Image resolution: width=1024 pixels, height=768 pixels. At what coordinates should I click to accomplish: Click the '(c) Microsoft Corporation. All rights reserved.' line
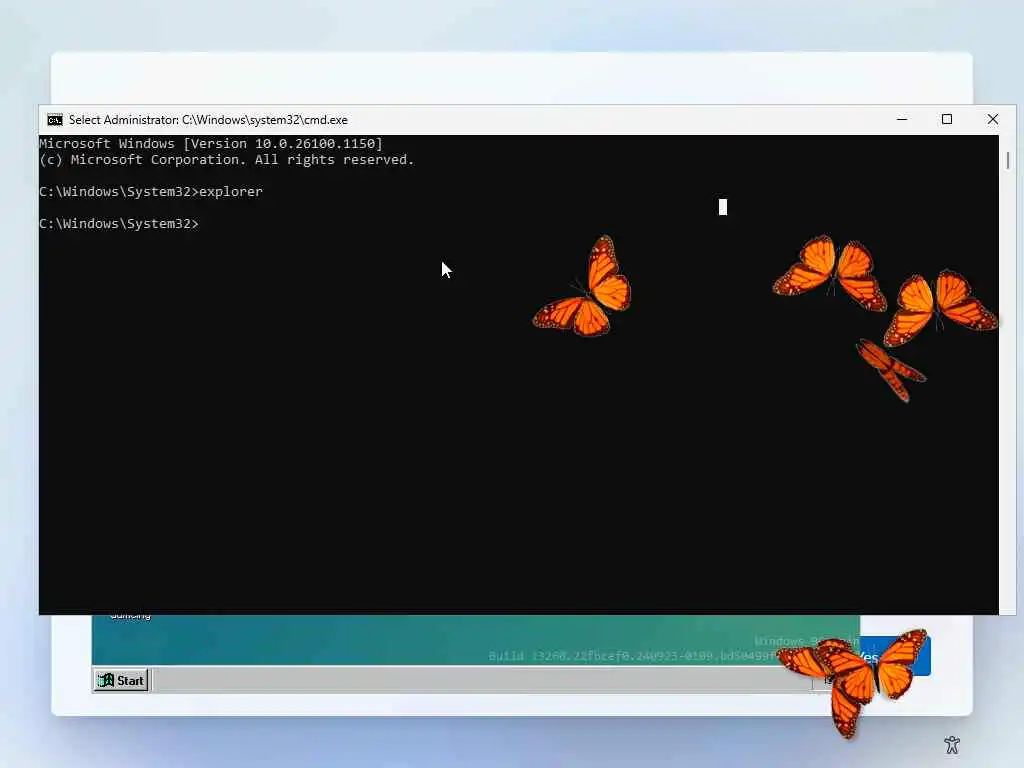(x=227, y=159)
